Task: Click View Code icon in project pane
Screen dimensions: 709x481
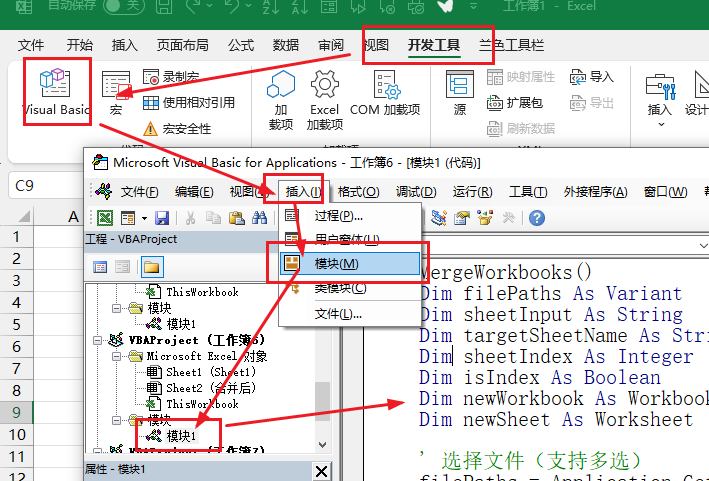Action: click(x=100, y=267)
